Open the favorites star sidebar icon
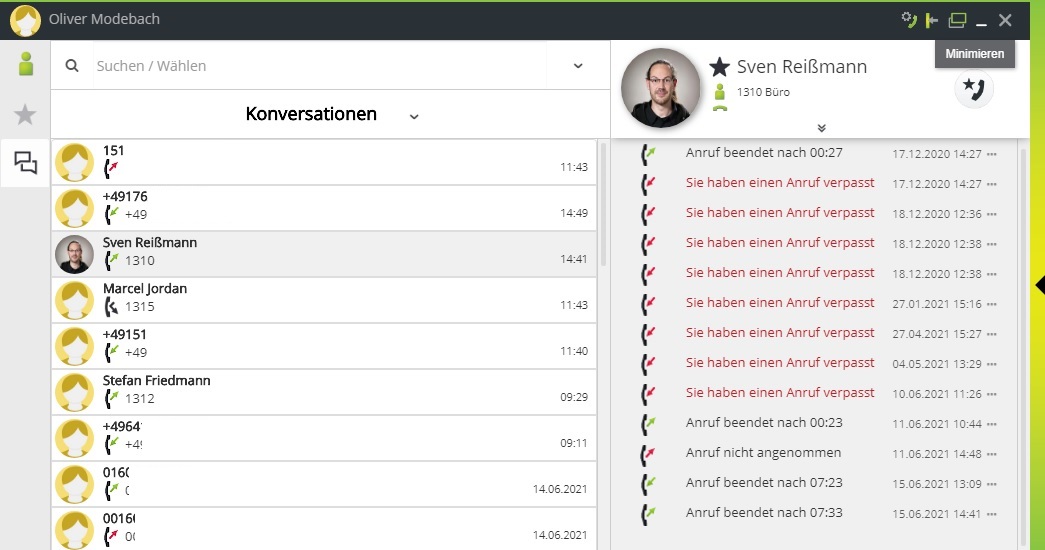Image resolution: width=1045 pixels, height=550 pixels. (26, 115)
